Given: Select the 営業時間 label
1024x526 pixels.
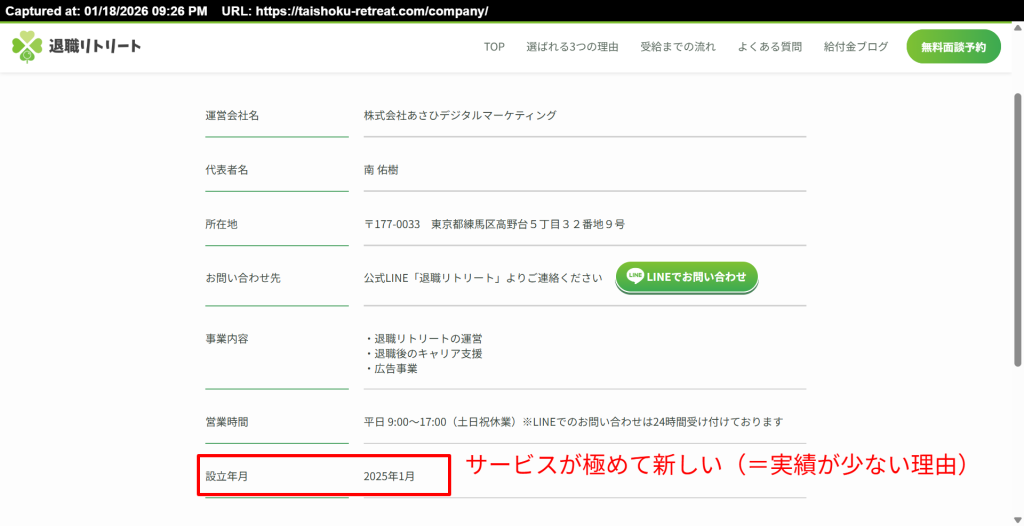Looking at the screenshot, I should (x=227, y=422).
